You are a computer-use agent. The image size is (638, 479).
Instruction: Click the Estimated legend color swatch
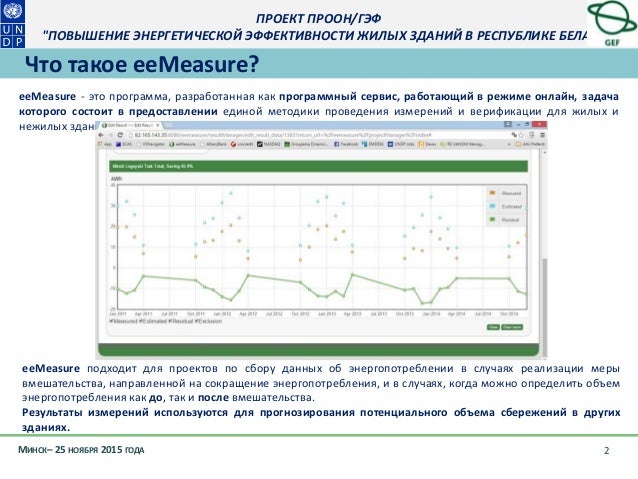tap(492, 206)
